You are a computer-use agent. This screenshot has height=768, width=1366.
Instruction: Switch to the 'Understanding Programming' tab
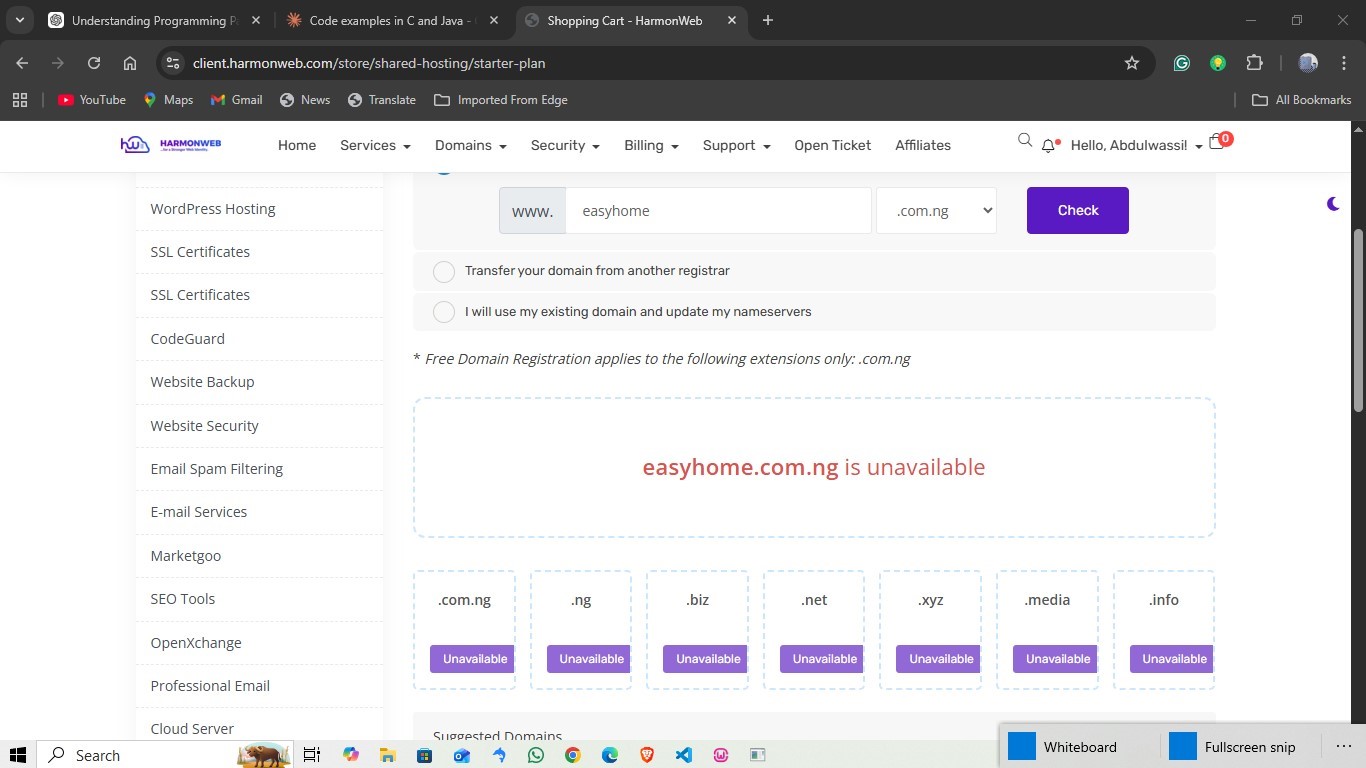(x=155, y=20)
